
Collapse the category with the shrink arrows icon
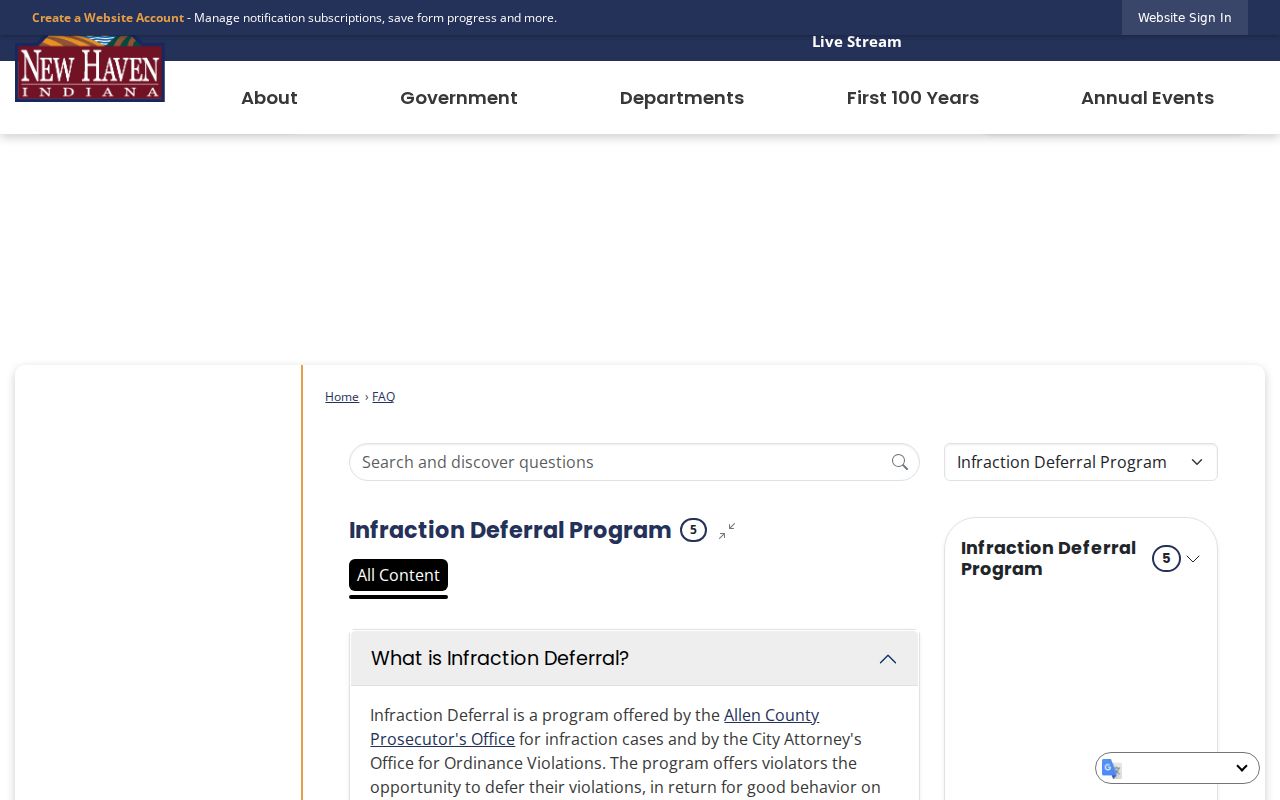(727, 531)
